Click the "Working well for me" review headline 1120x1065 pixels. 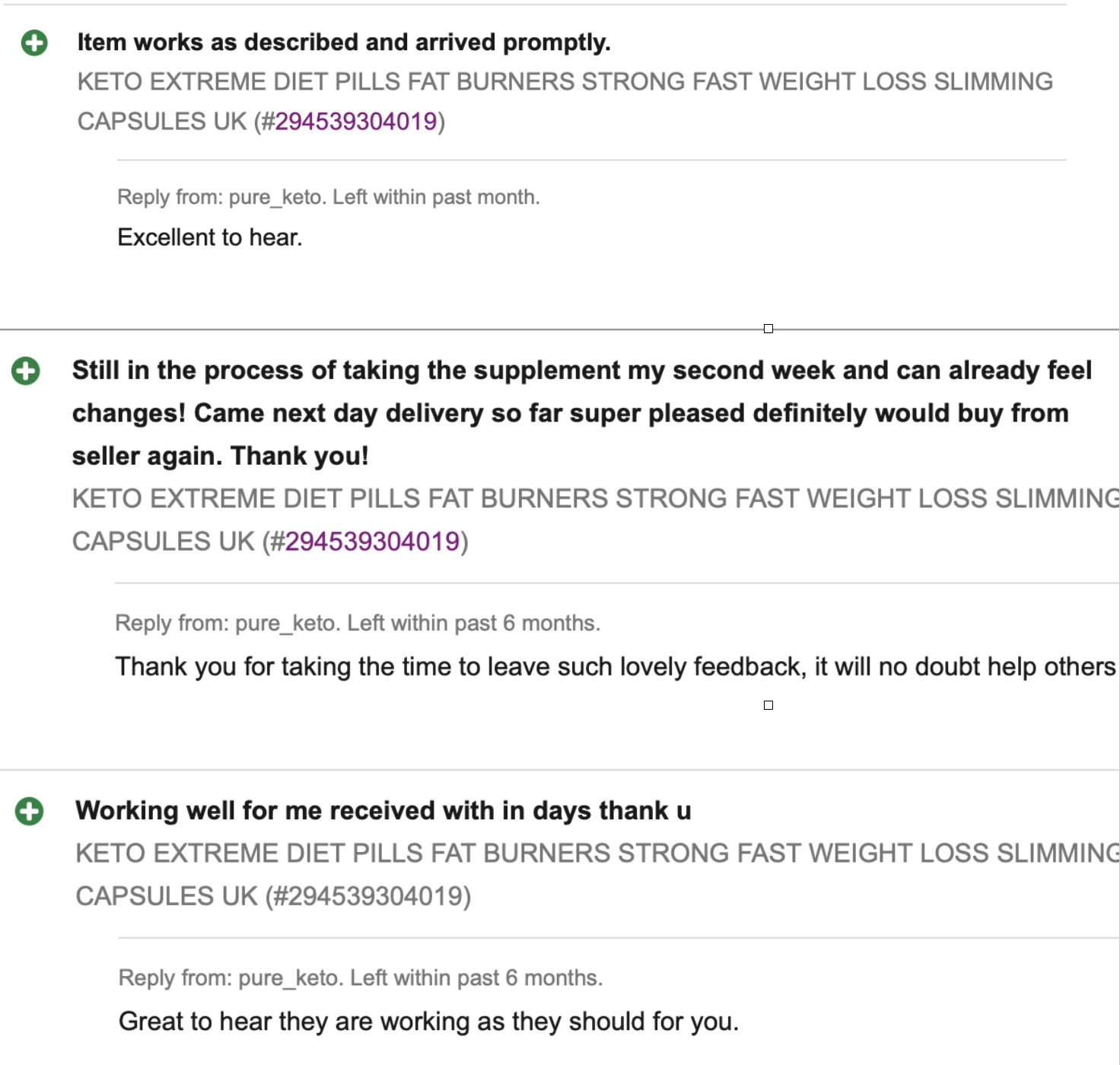383,811
